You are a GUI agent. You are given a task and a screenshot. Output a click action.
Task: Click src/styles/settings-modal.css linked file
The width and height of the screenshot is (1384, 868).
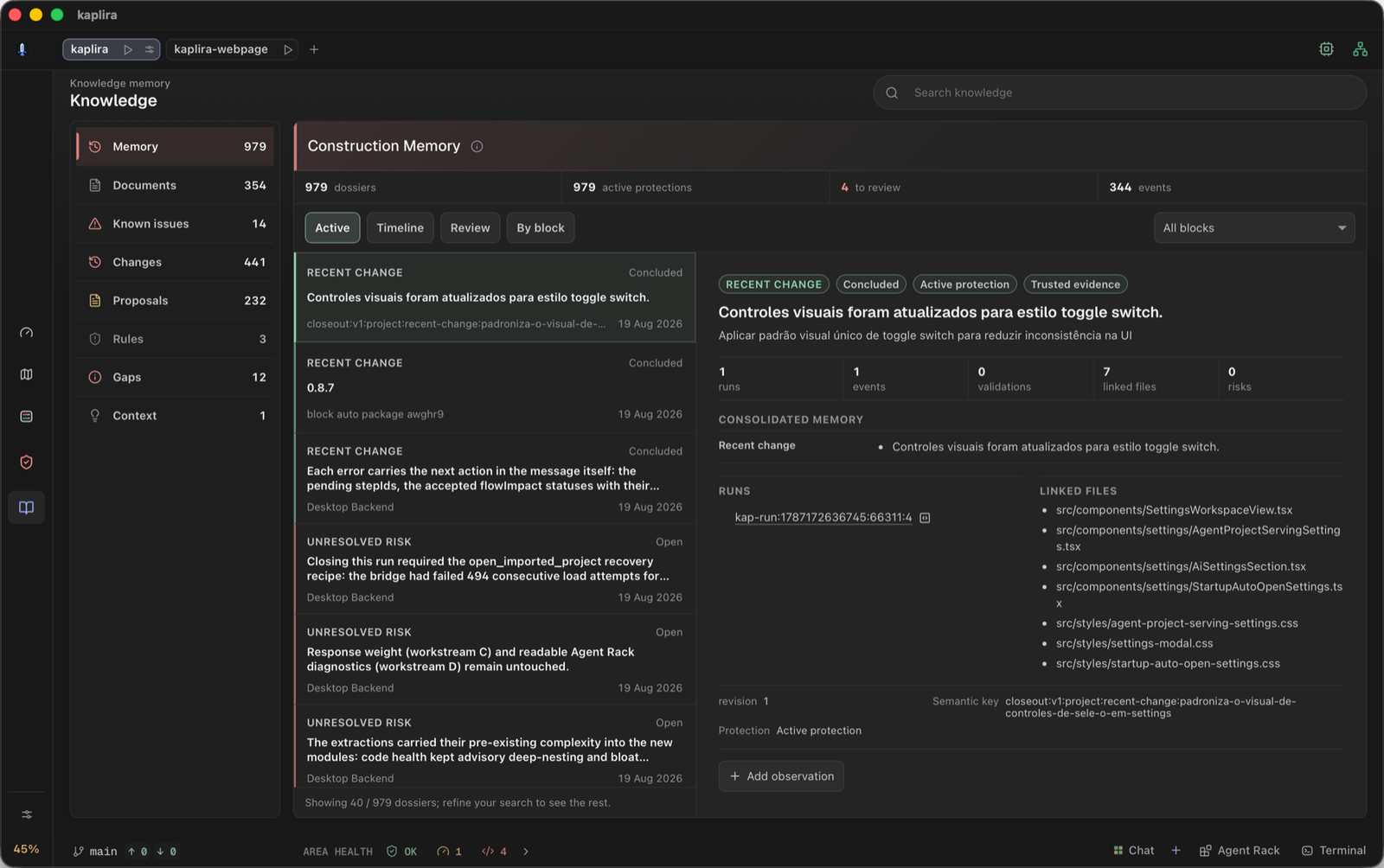1134,643
